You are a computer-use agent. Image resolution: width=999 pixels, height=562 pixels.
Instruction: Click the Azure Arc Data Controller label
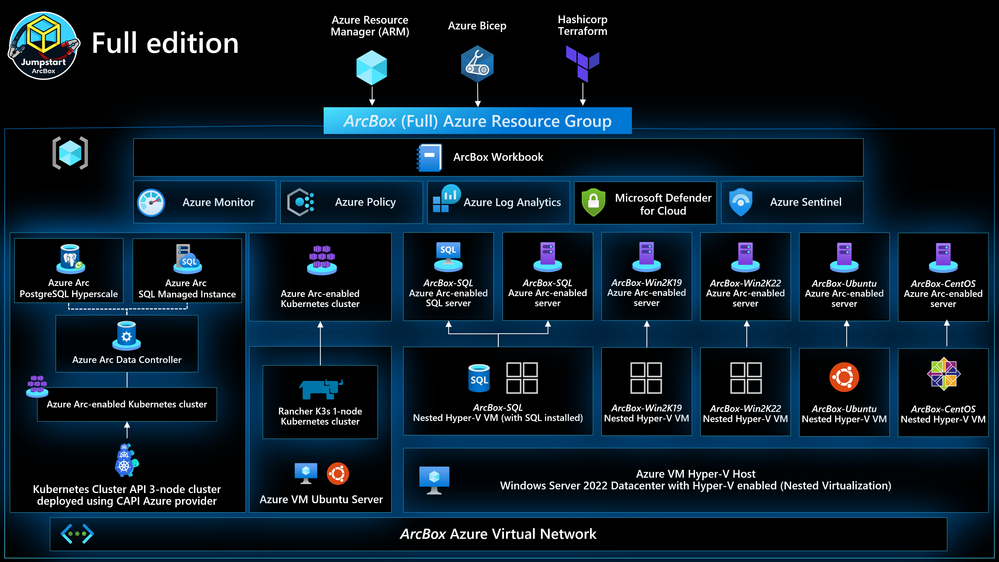[x=127, y=359]
